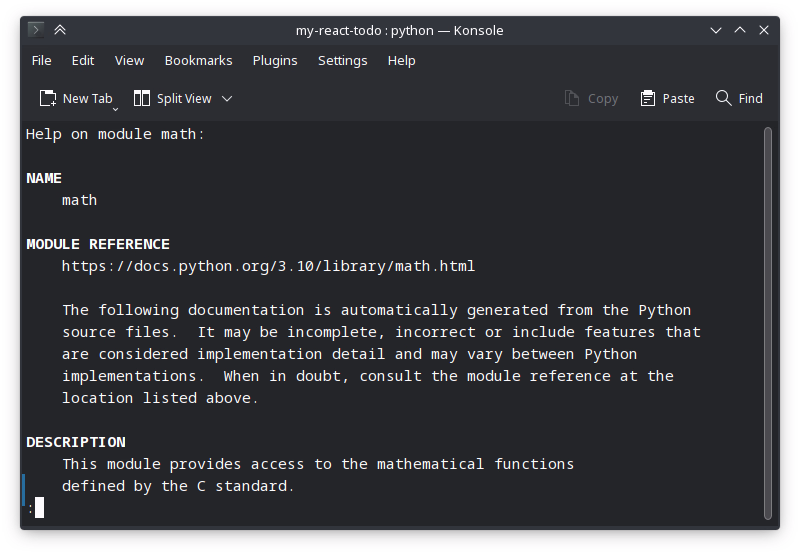Screen dimensions: 800x554
Task: Click the Copy toolbar button
Action: [591, 98]
